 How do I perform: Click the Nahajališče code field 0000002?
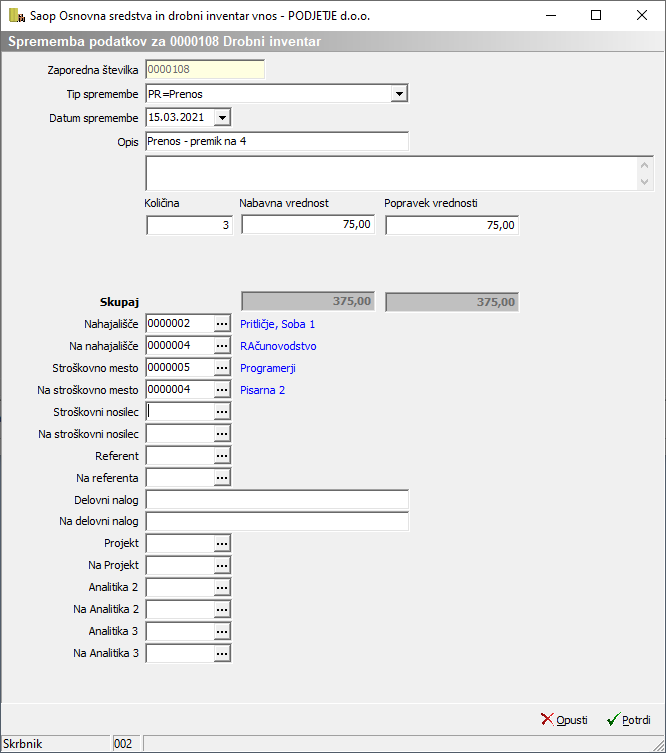pyautogui.click(x=180, y=324)
